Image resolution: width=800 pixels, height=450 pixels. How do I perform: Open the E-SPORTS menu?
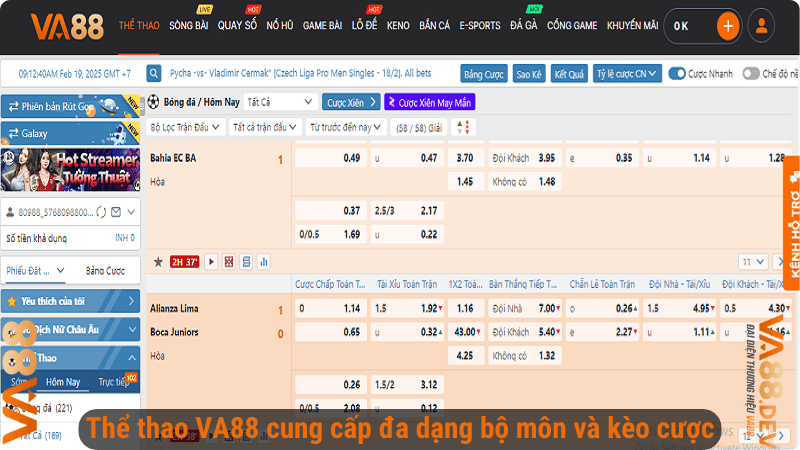click(x=480, y=25)
